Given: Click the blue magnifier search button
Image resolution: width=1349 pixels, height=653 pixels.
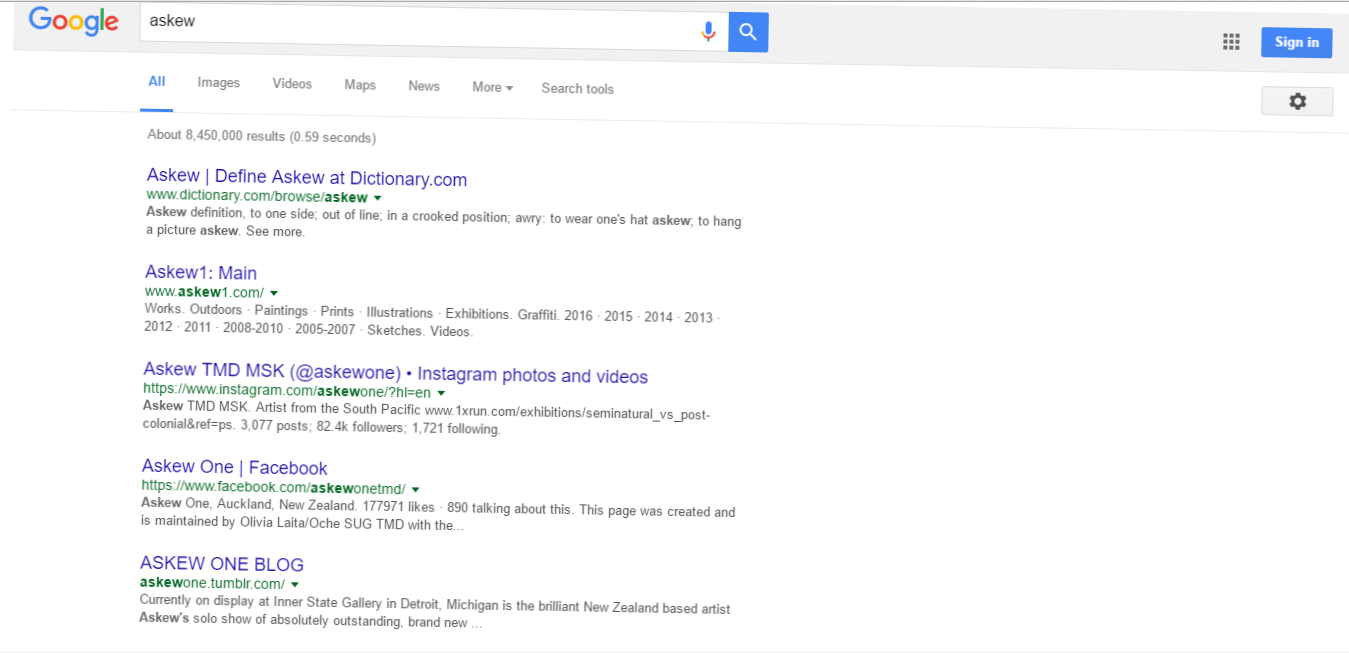Looking at the screenshot, I should 748,33.
